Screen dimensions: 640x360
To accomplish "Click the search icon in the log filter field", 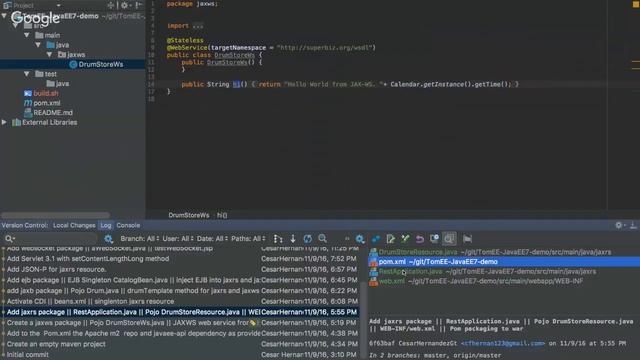I will [x=9, y=239].
